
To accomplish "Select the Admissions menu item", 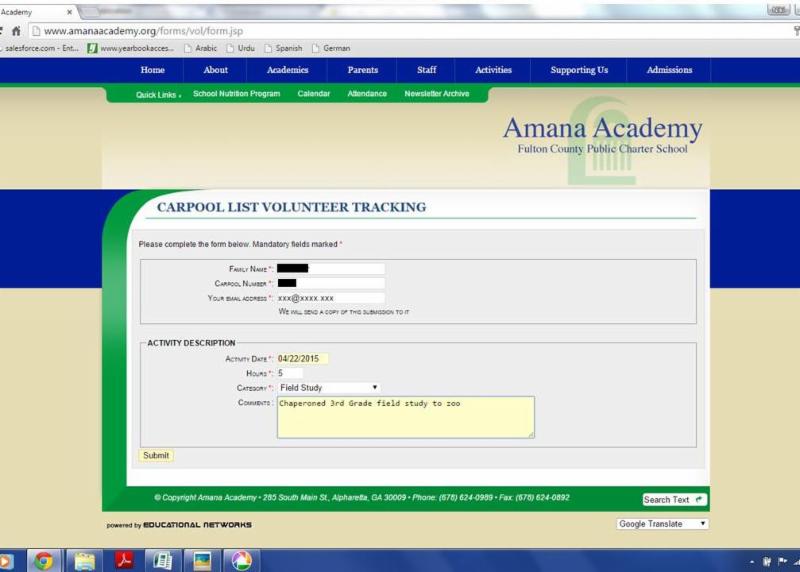I will coord(669,71).
